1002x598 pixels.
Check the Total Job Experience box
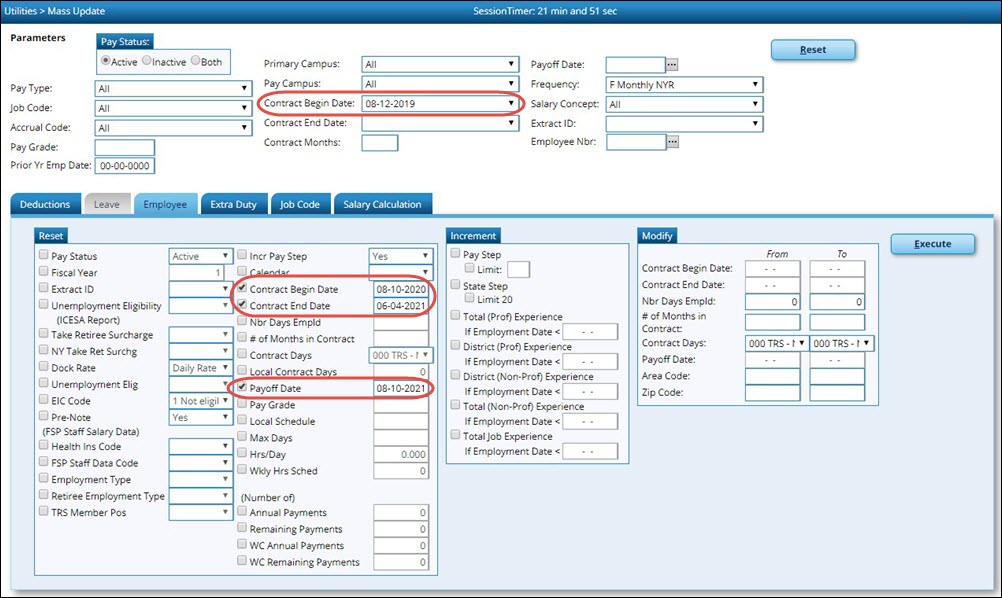tap(455, 436)
